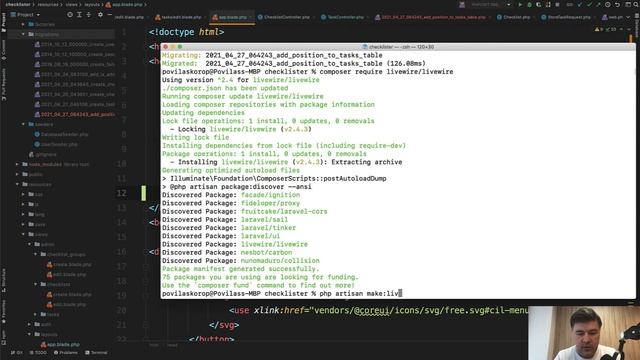
Task: Click the Rollback/undo arrow icon in toolbar
Action: click(617, 4)
